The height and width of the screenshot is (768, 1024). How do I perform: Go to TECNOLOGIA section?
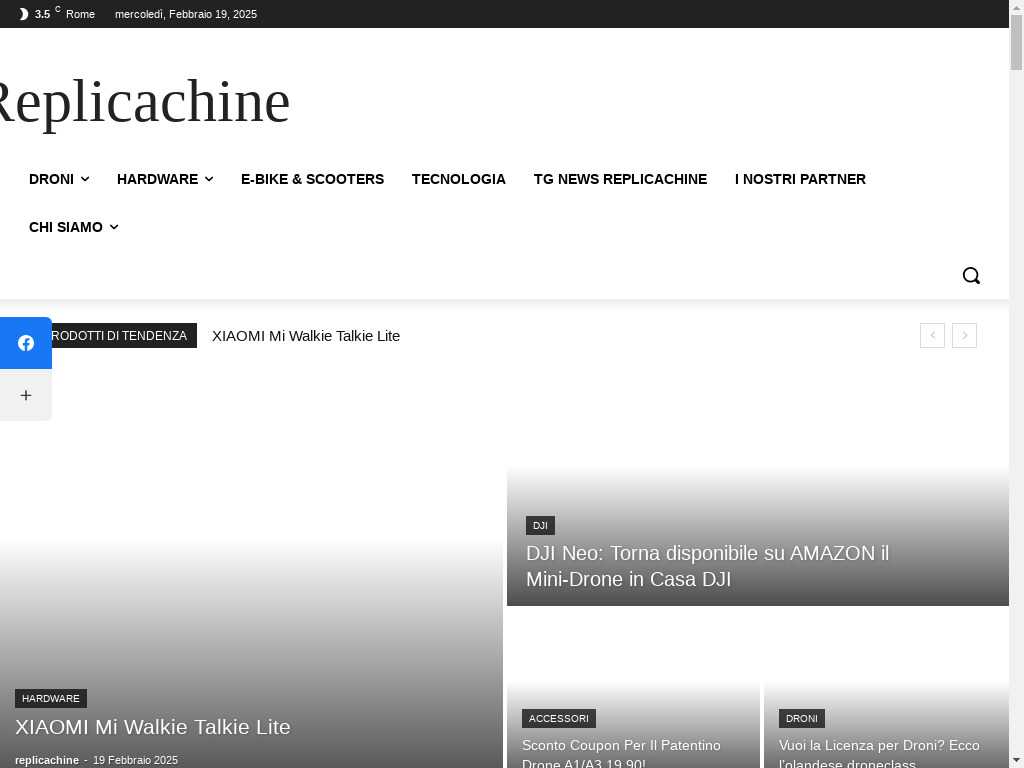(x=458, y=179)
